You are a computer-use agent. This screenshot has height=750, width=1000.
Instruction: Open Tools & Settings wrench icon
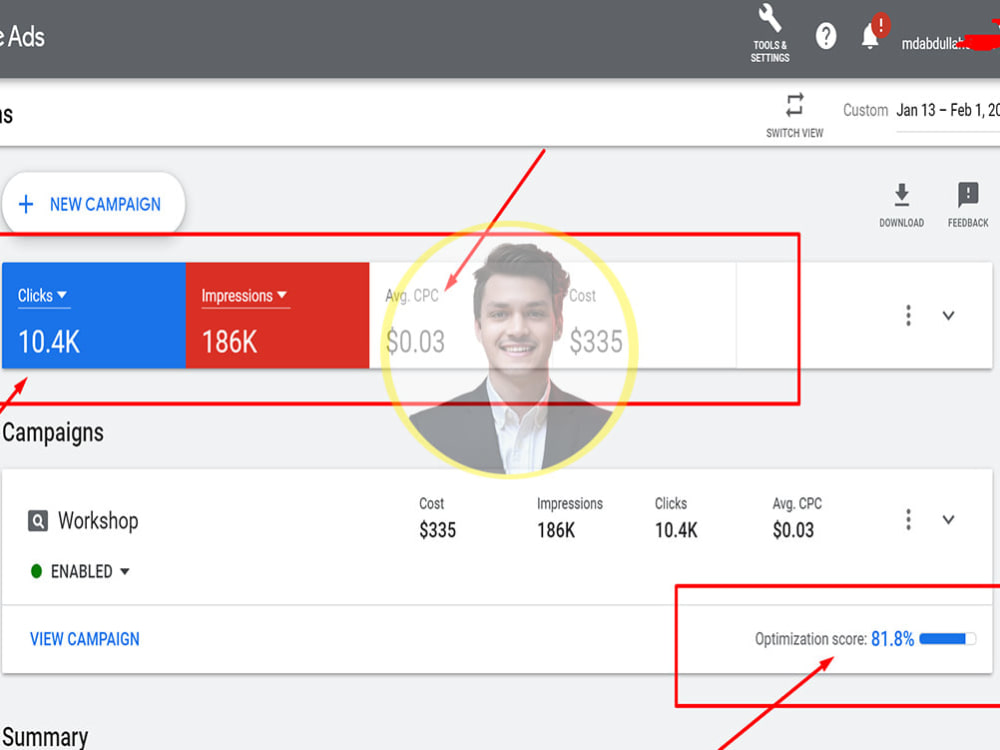(x=770, y=18)
